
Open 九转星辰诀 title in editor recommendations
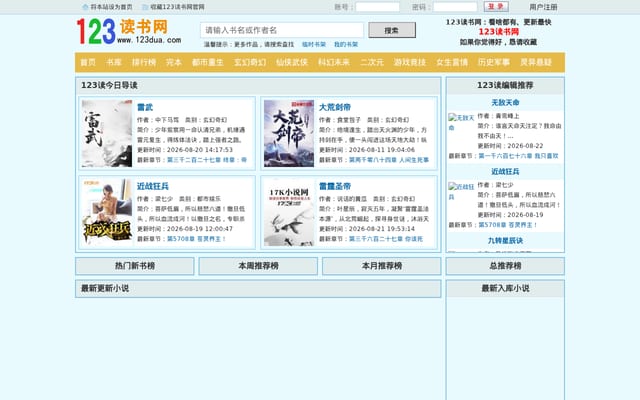pos(505,240)
